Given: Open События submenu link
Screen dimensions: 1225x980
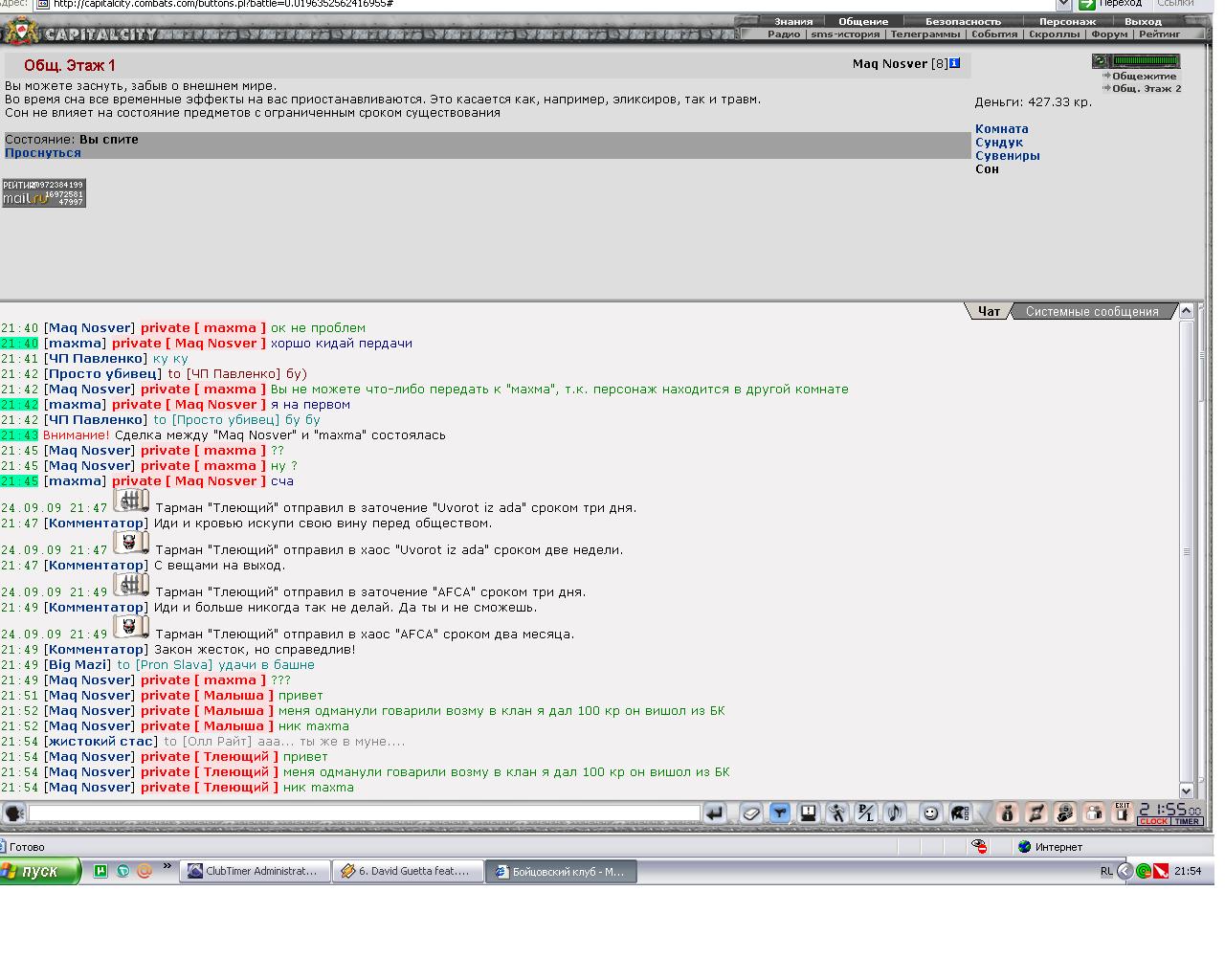Looking at the screenshot, I should (994, 33).
